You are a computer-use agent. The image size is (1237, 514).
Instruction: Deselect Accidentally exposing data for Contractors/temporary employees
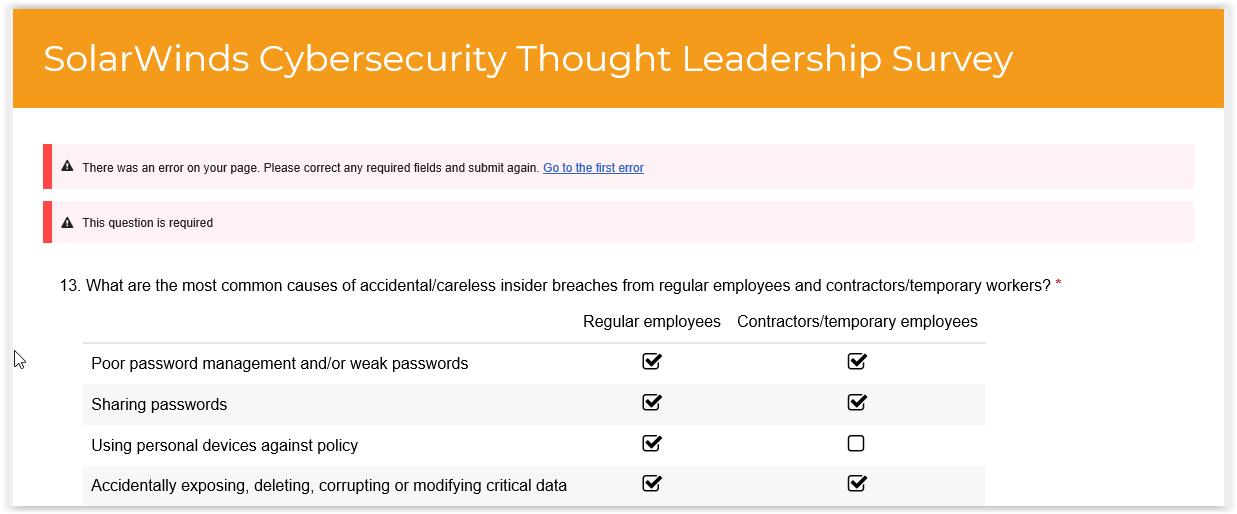856,484
